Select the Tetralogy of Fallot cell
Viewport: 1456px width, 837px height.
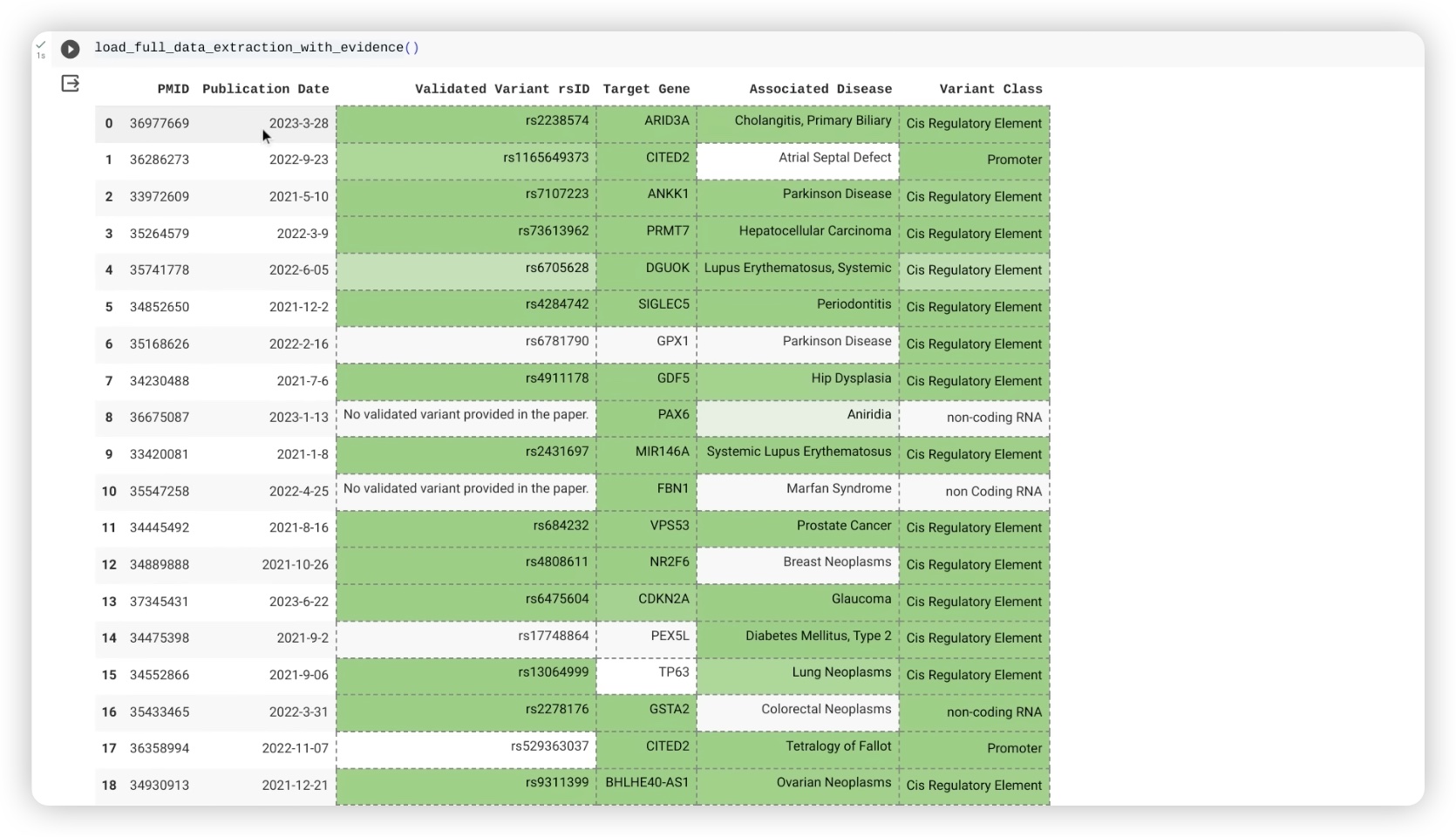(798, 750)
